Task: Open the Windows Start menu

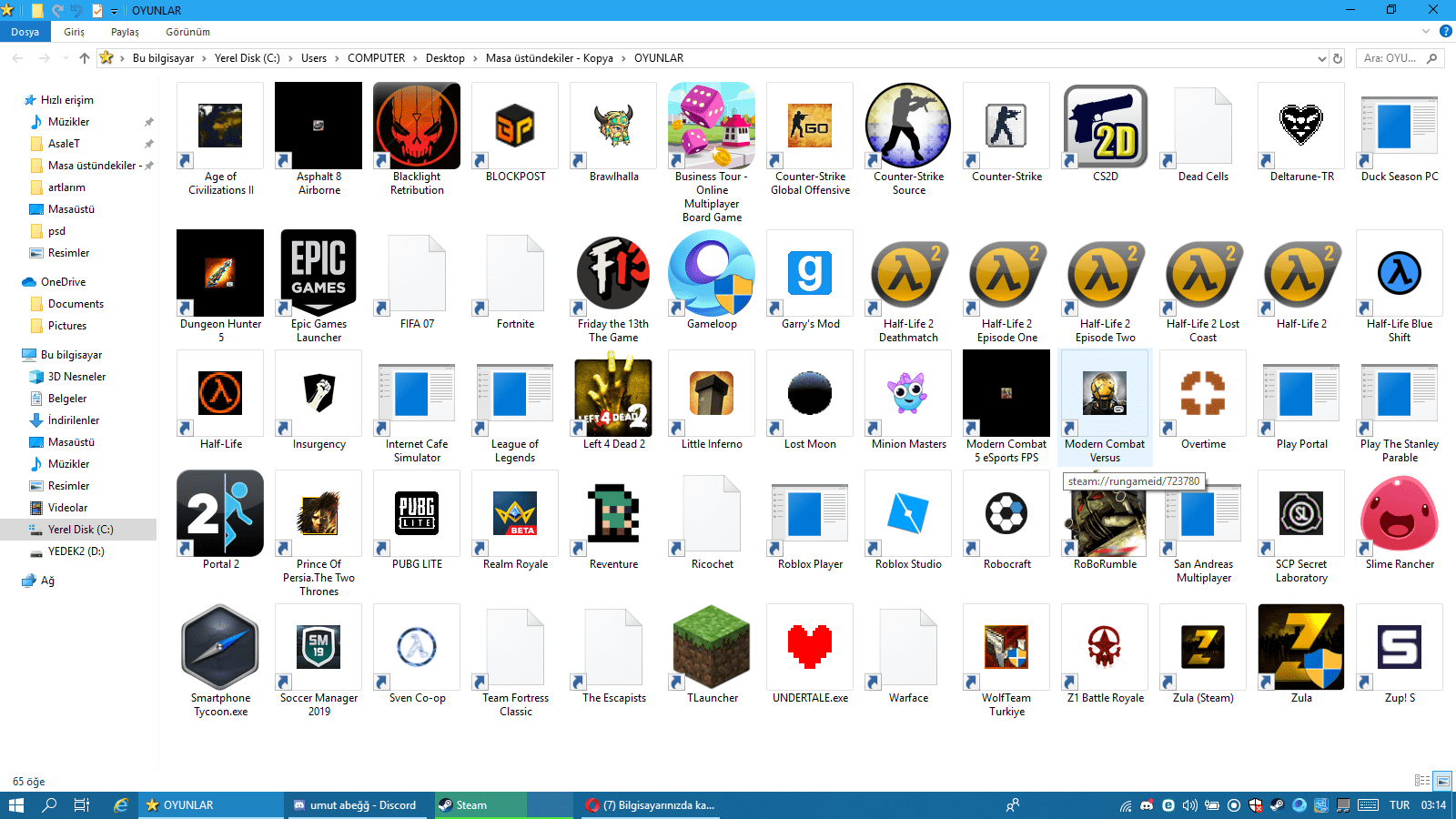Action: point(16,805)
